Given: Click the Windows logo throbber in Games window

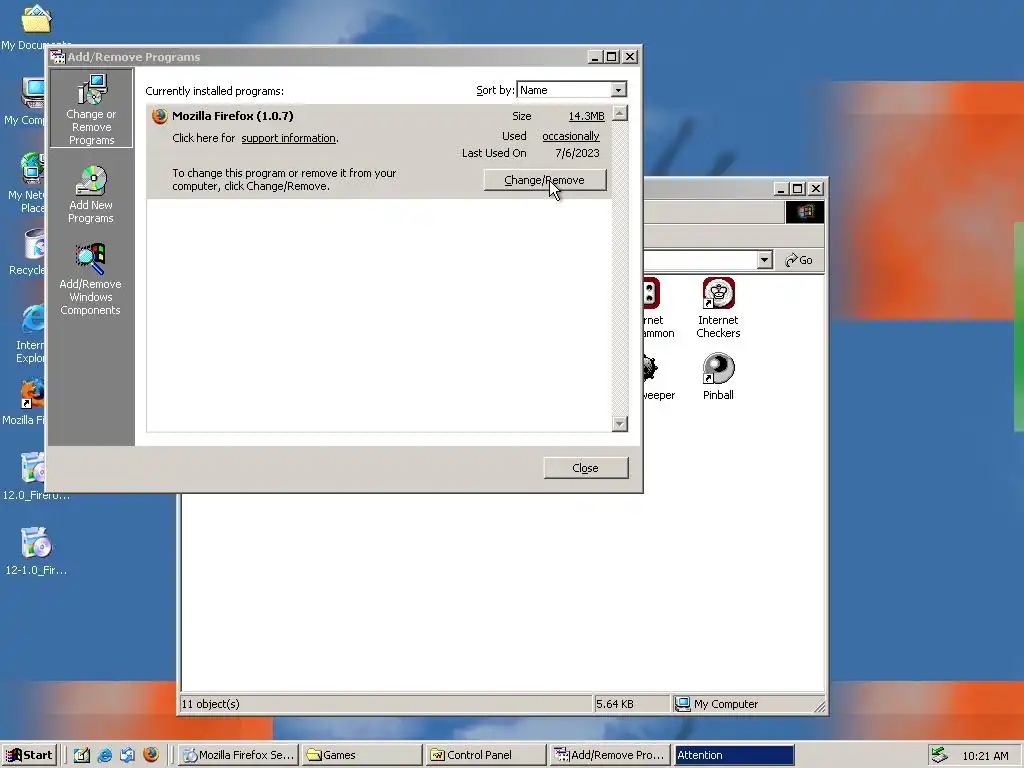Looking at the screenshot, I should pos(805,212).
